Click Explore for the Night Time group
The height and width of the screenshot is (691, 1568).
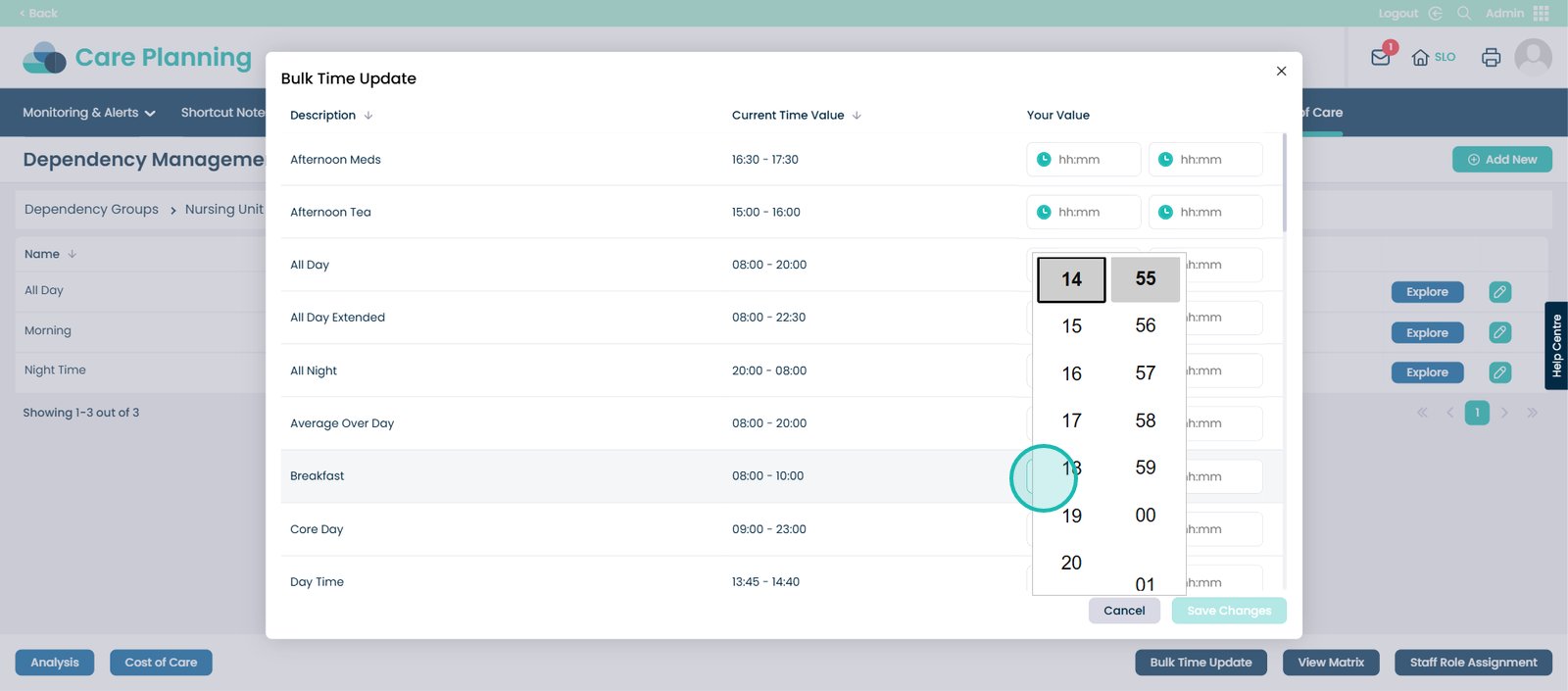click(1427, 372)
